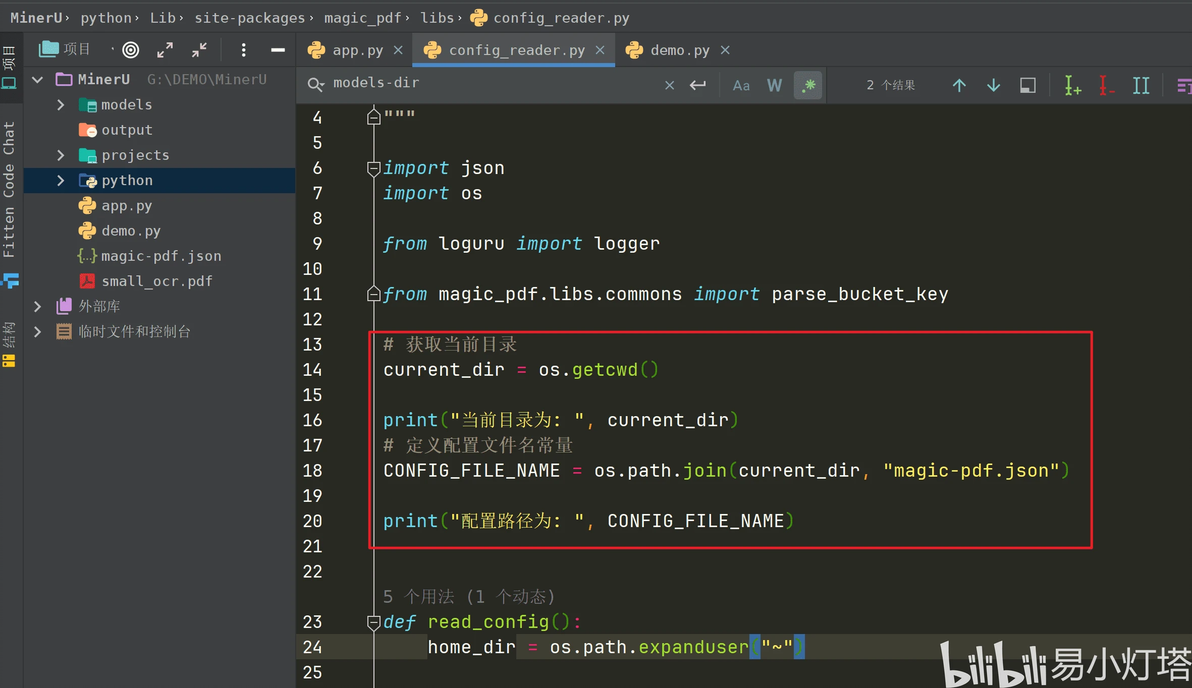Collapse the MinerU root project node
The height and width of the screenshot is (688, 1192).
tap(38, 79)
